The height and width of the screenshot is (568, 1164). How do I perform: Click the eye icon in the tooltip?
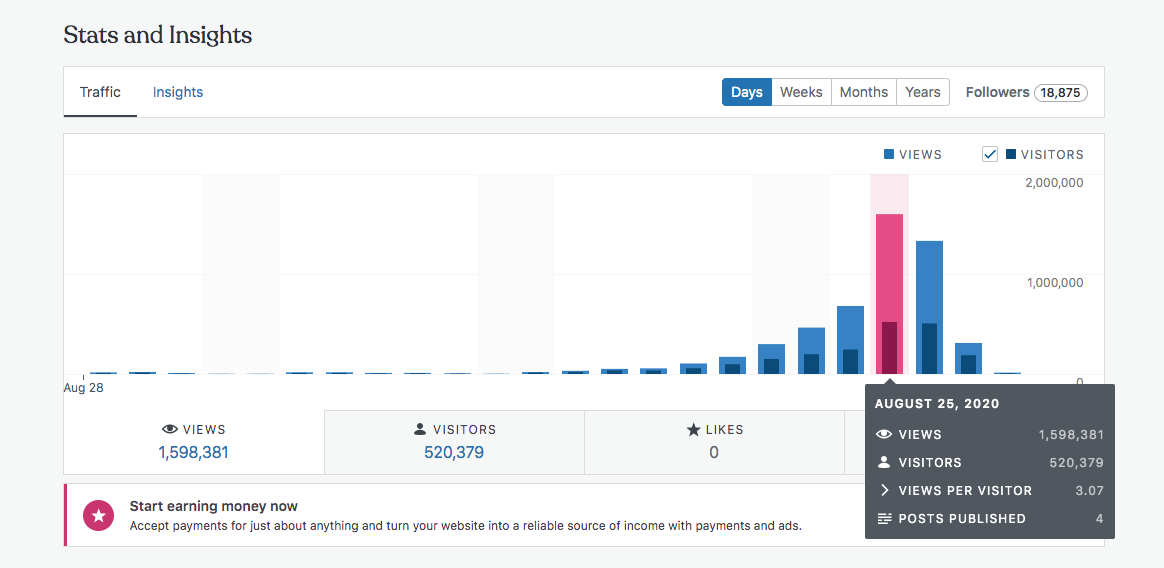pos(884,435)
